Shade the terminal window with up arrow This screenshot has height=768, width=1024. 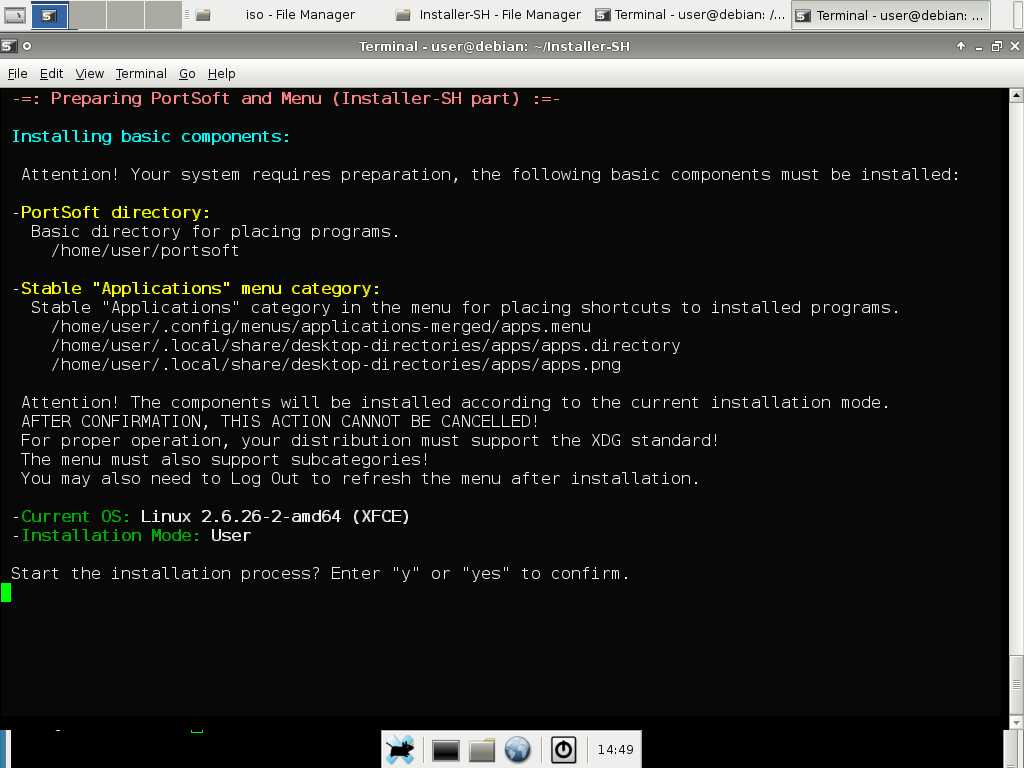[961, 46]
